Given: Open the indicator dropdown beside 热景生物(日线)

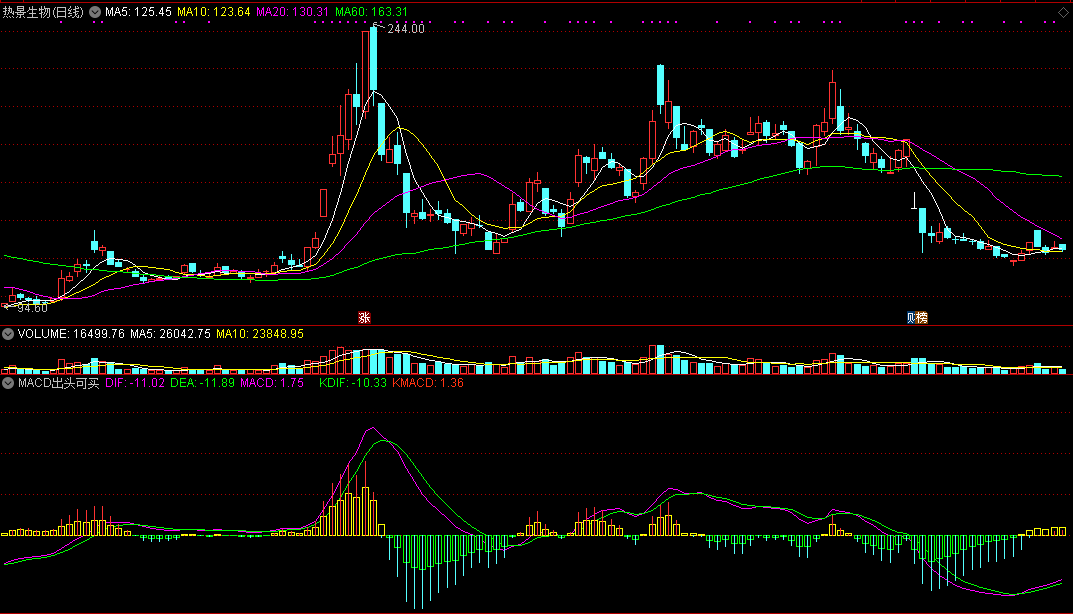Looking at the screenshot, I should (95, 12).
